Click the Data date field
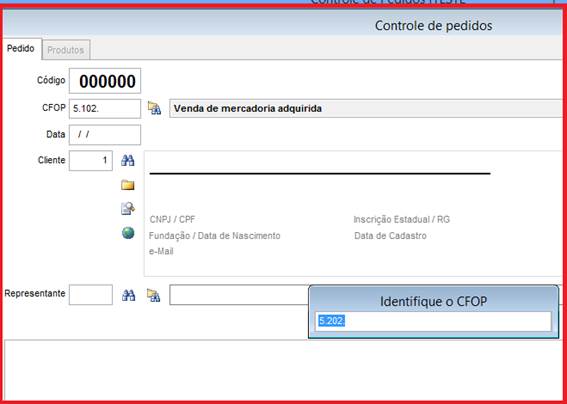The width and height of the screenshot is (567, 404). click(105, 135)
